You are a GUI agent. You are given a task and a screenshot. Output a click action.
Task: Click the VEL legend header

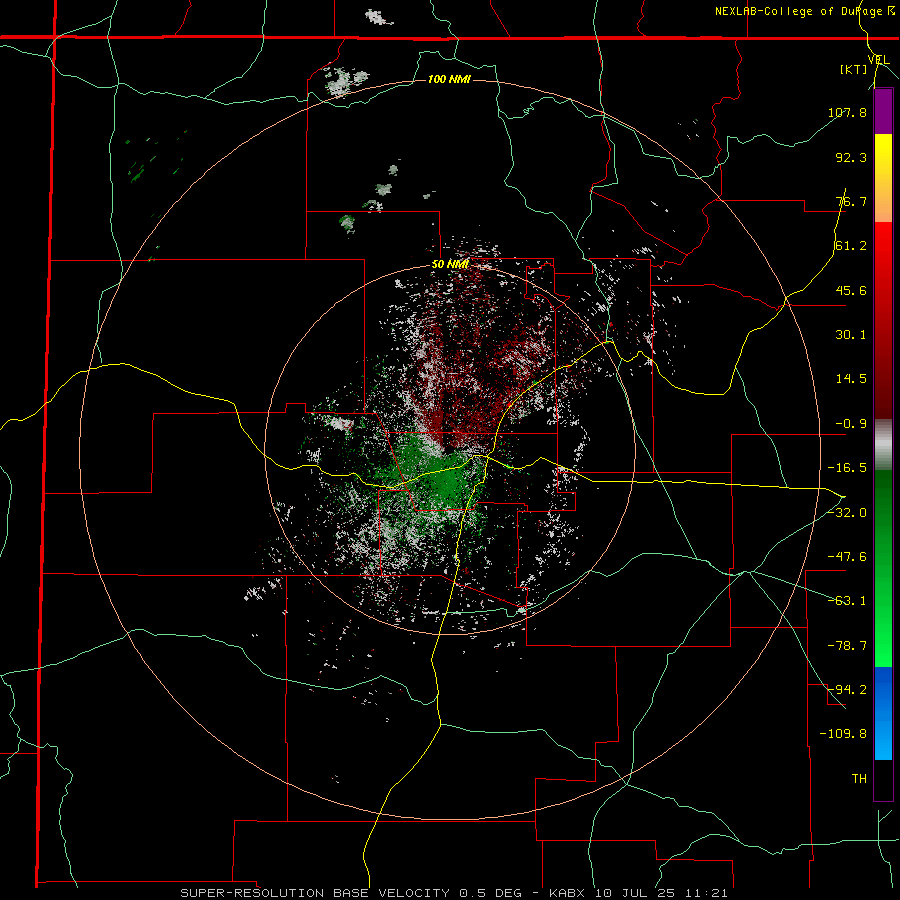878,60
